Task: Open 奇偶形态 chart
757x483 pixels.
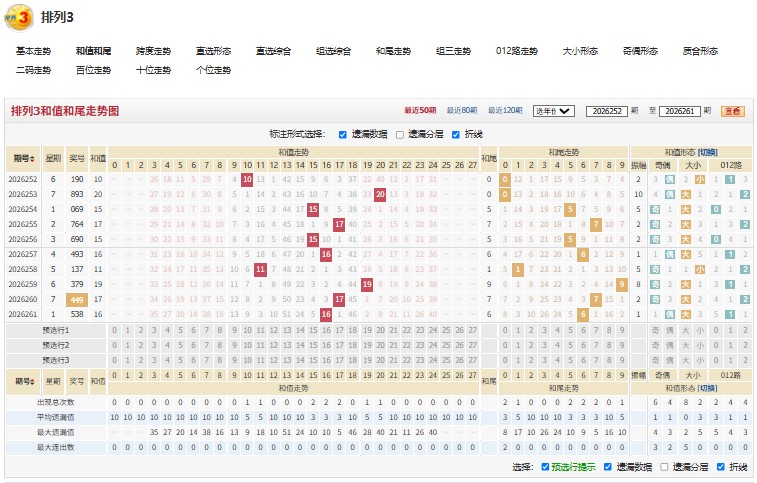Action: tap(640, 51)
